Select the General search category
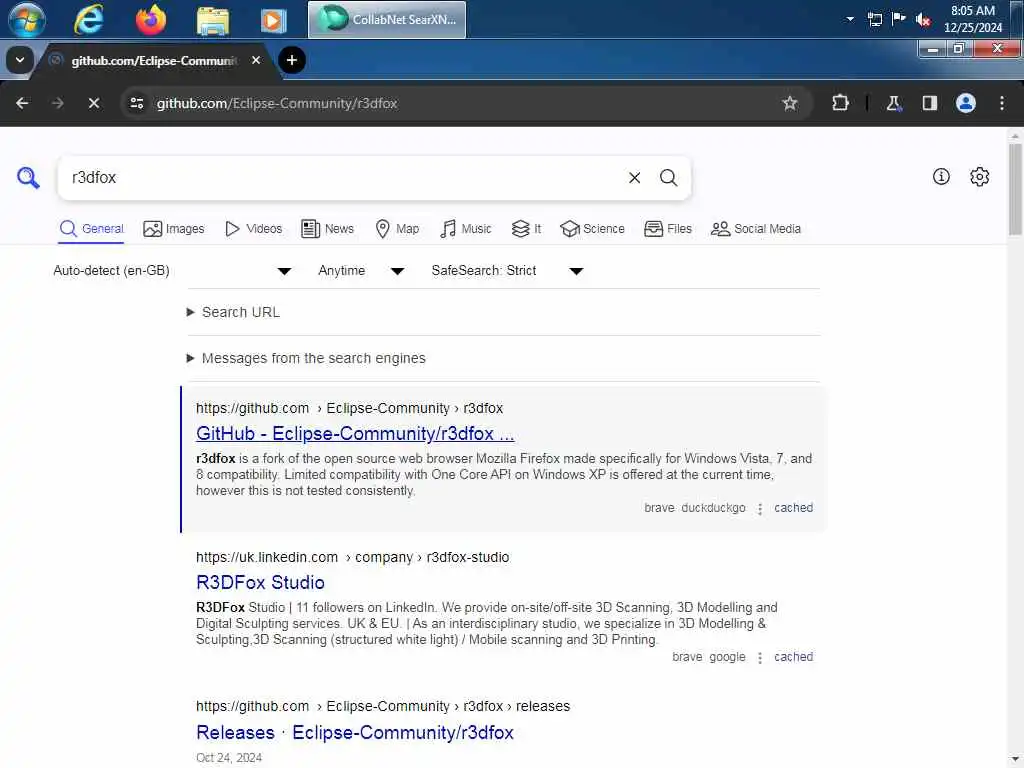Viewport: 1024px width, 768px height. coord(91,229)
